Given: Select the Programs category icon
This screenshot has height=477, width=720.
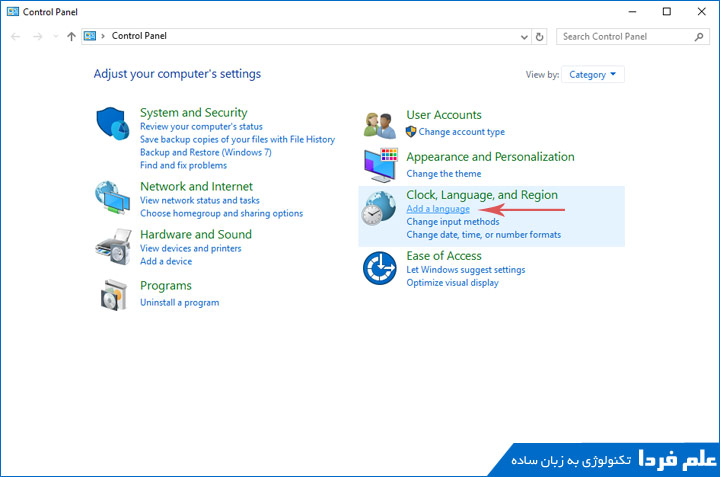Looking at the screenshot, I should pyautogui.click(x=113, y=294).
